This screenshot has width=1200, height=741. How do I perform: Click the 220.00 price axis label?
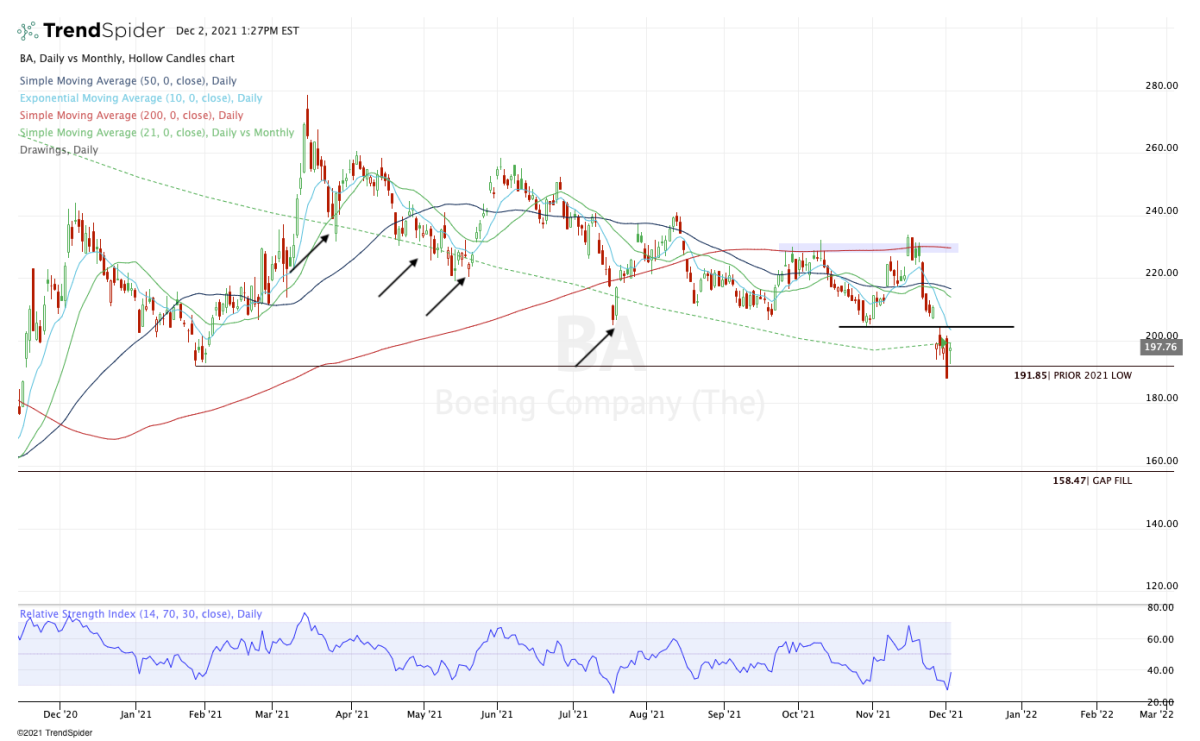tap(1161, 273)
